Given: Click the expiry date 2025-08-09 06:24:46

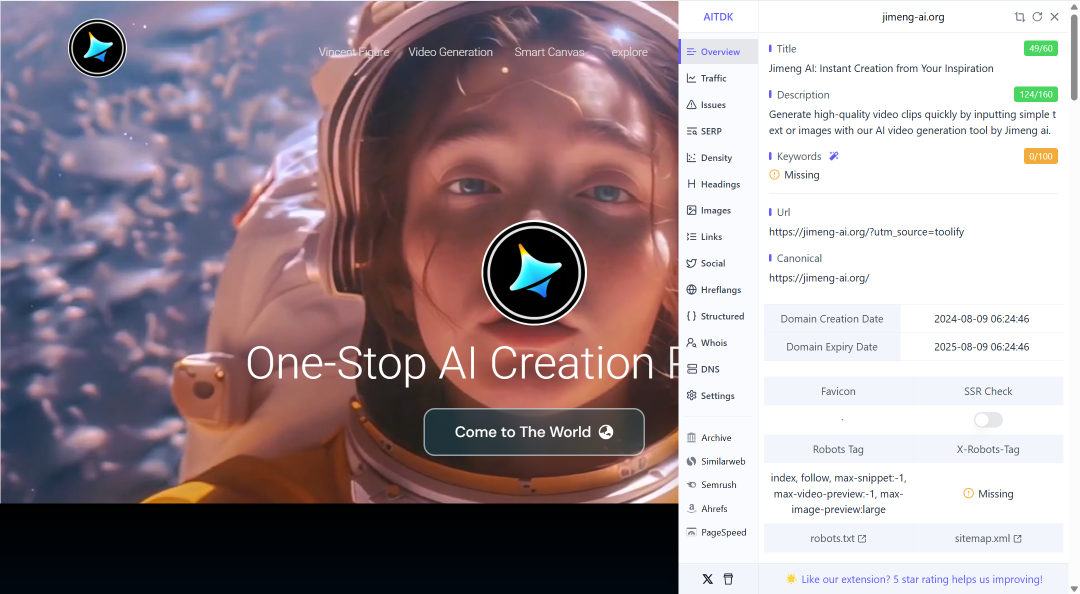Looking at the screenshot, I should (x=982, y=347).
